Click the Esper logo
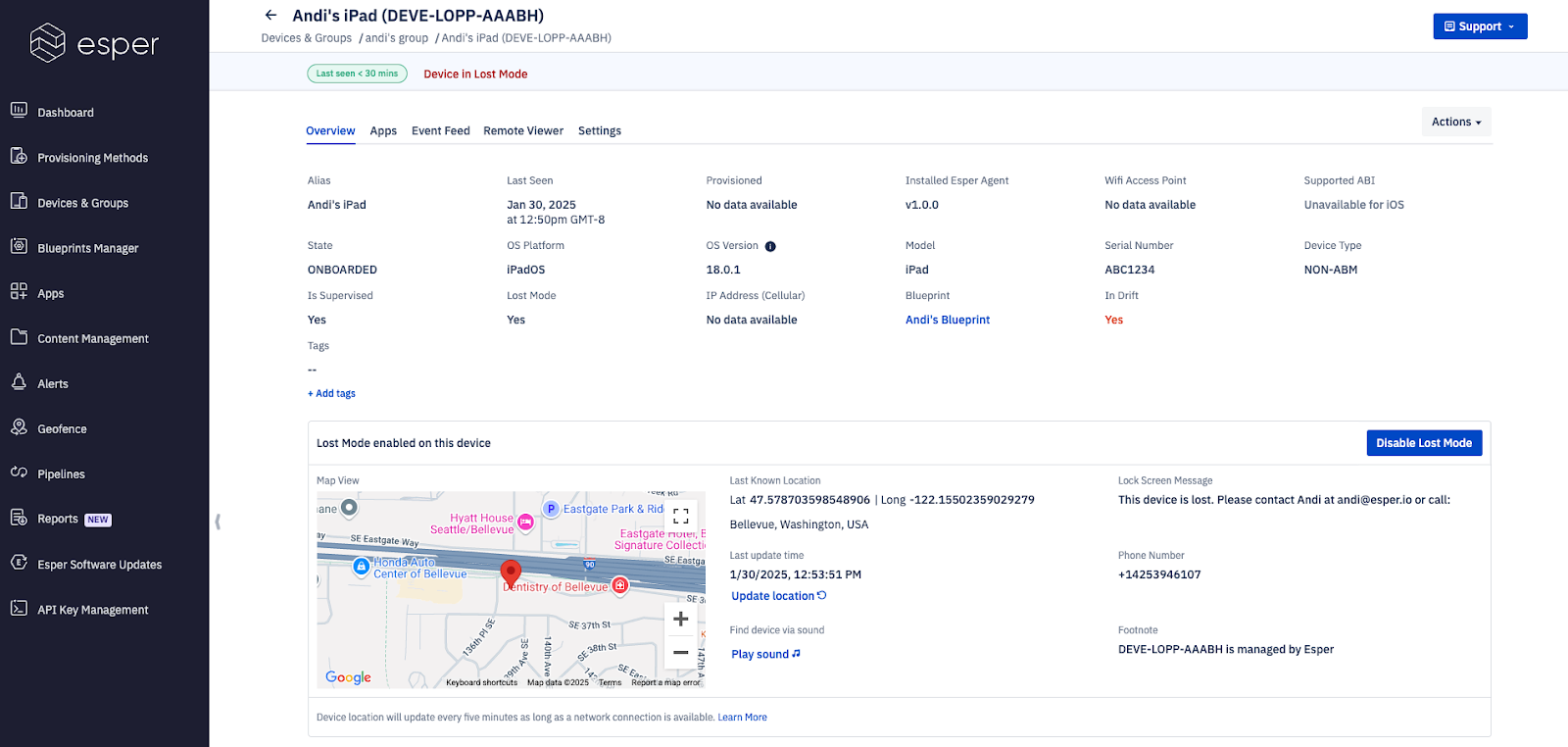This screenshot has height=747, width=1568. pyautogui.click(x=94, y=43)
